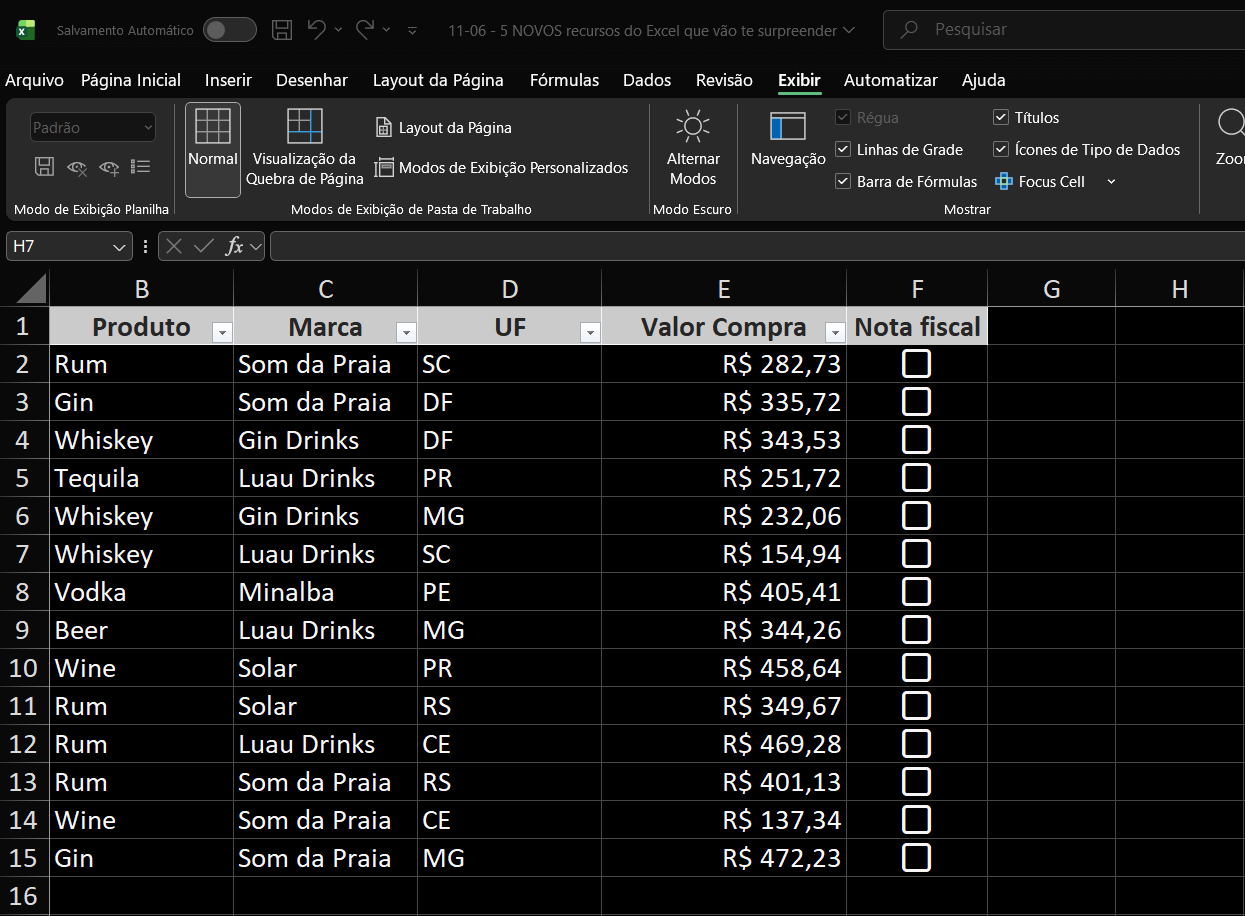Uncheck the Barra de Fórmulas checkbox
This screenshot has width=1245, height=916.
pos(842,182)
